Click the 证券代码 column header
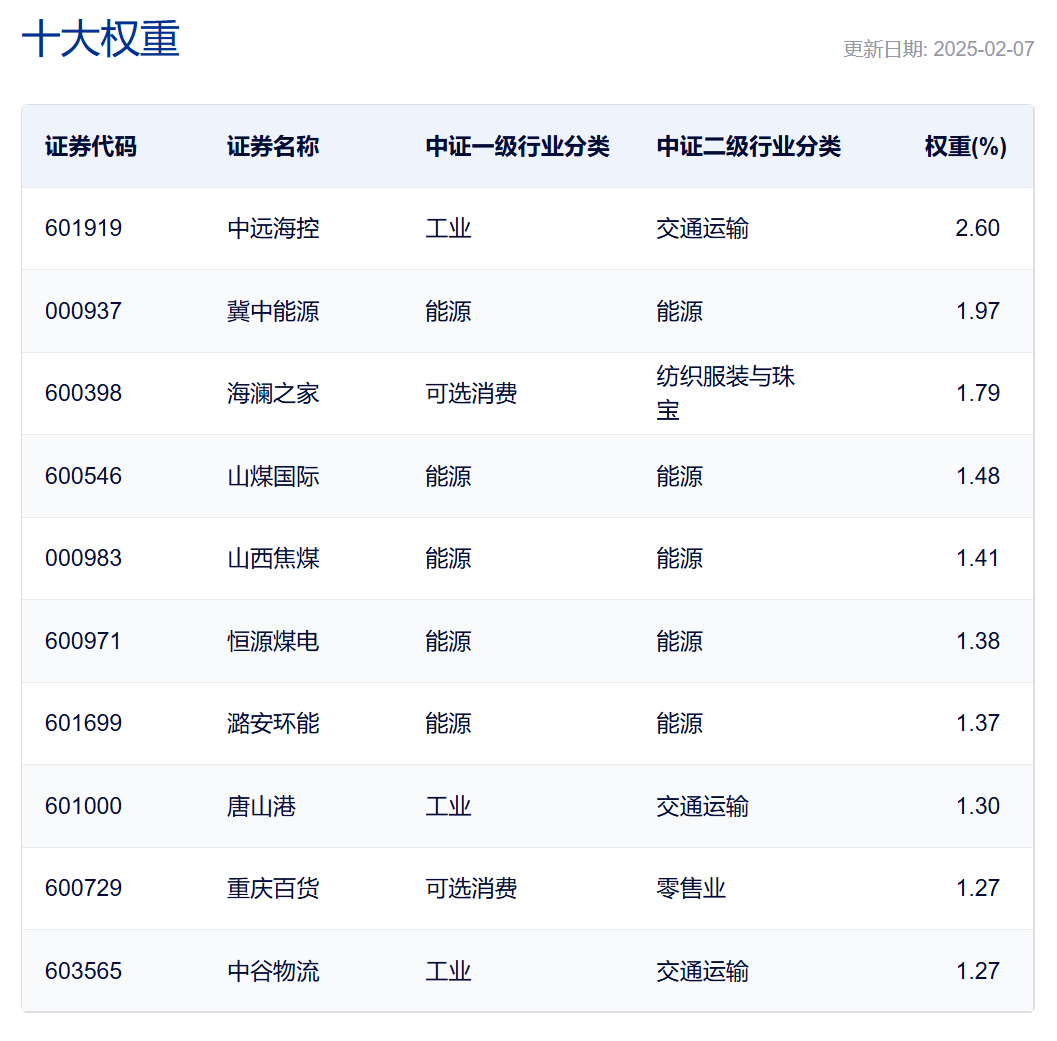The width and height of the screenshot is (1057, 1041). (90, 146)
